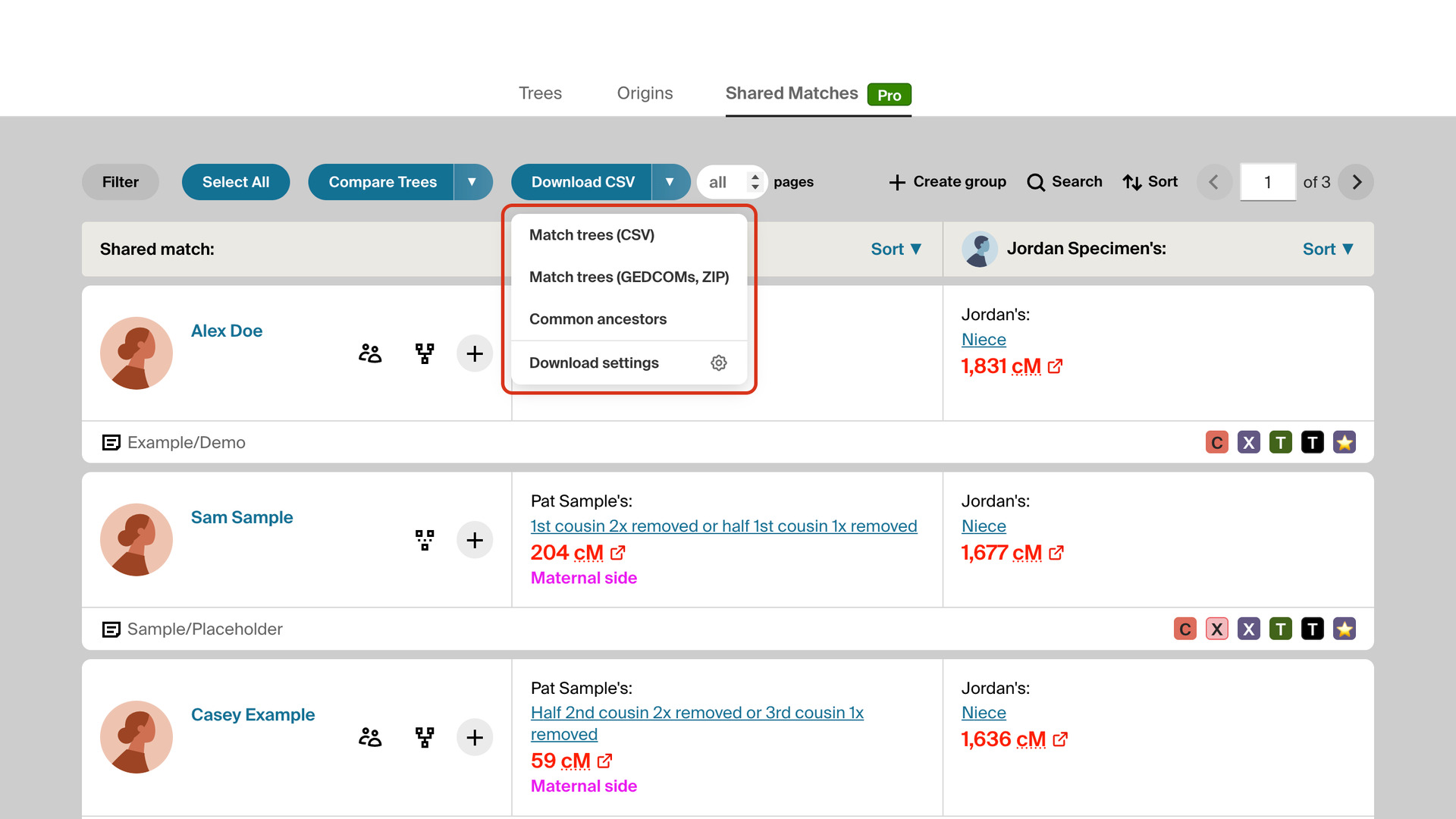1456x819 pixels.
Task: View Alex Doe's family tree icon
Action: [425, 353]
